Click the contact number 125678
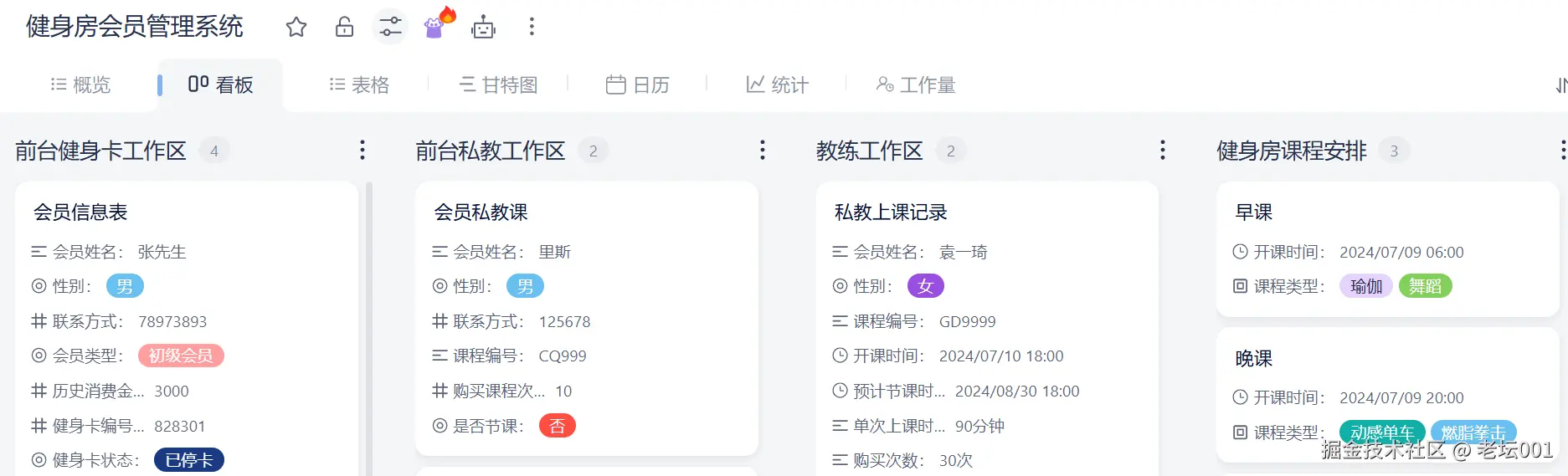This screenshot has height=476, width=1568. pyautogui.click(x=564, y=321)
